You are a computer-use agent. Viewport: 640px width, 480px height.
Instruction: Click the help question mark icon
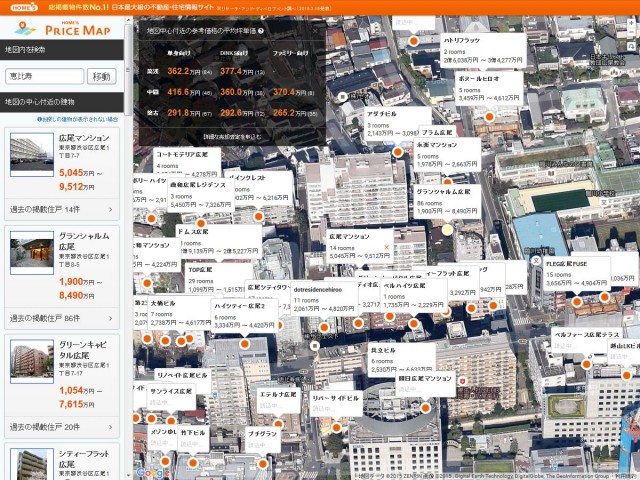click(261, 31)
